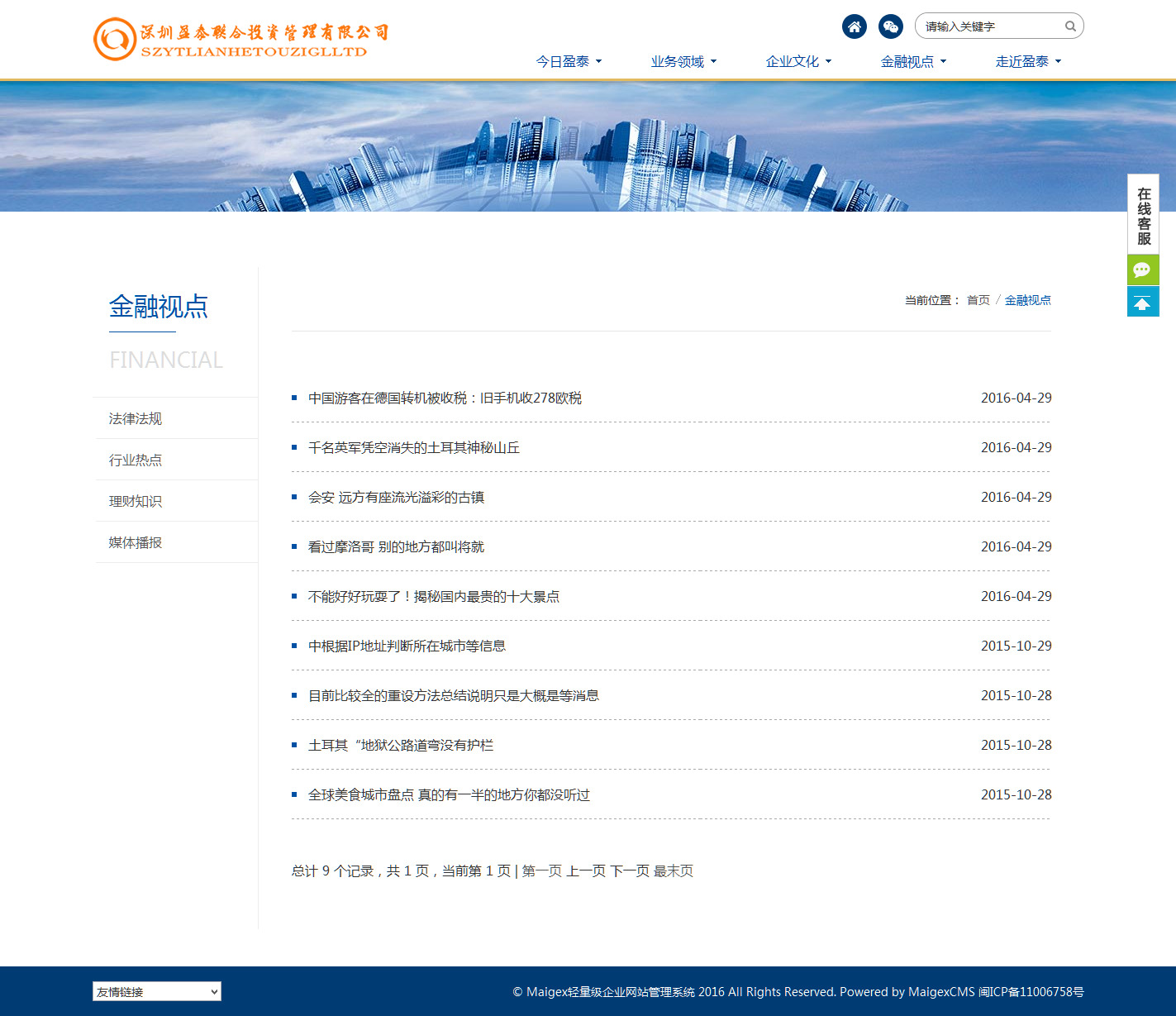1176x1016 pixels.
Task: Open green online chat bubble icon
Action: pos(1142,270)
